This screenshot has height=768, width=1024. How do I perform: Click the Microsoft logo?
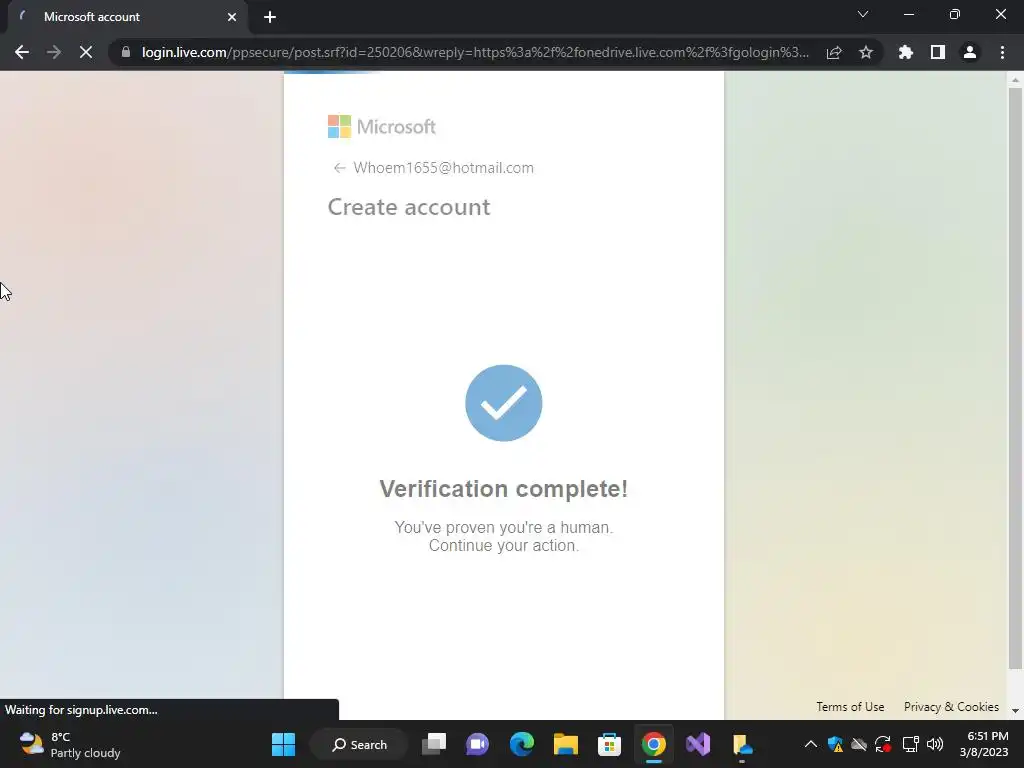(381, 127)
